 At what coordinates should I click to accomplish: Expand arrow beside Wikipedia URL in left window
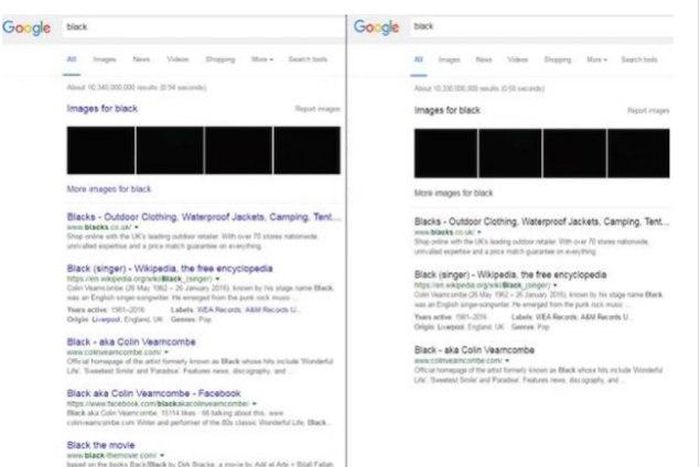coord(217,279)
